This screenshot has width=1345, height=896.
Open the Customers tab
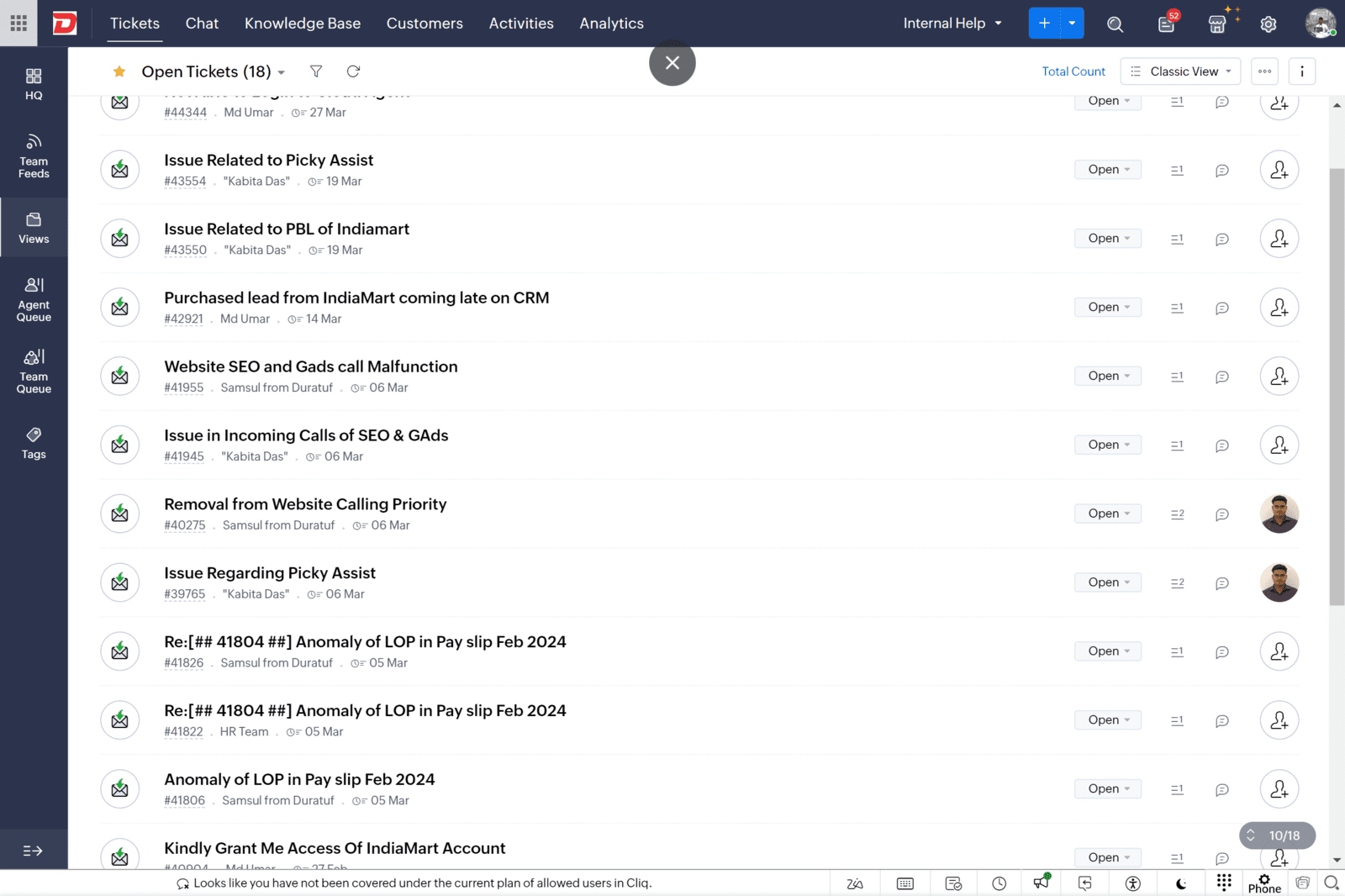tap(425, 24)
